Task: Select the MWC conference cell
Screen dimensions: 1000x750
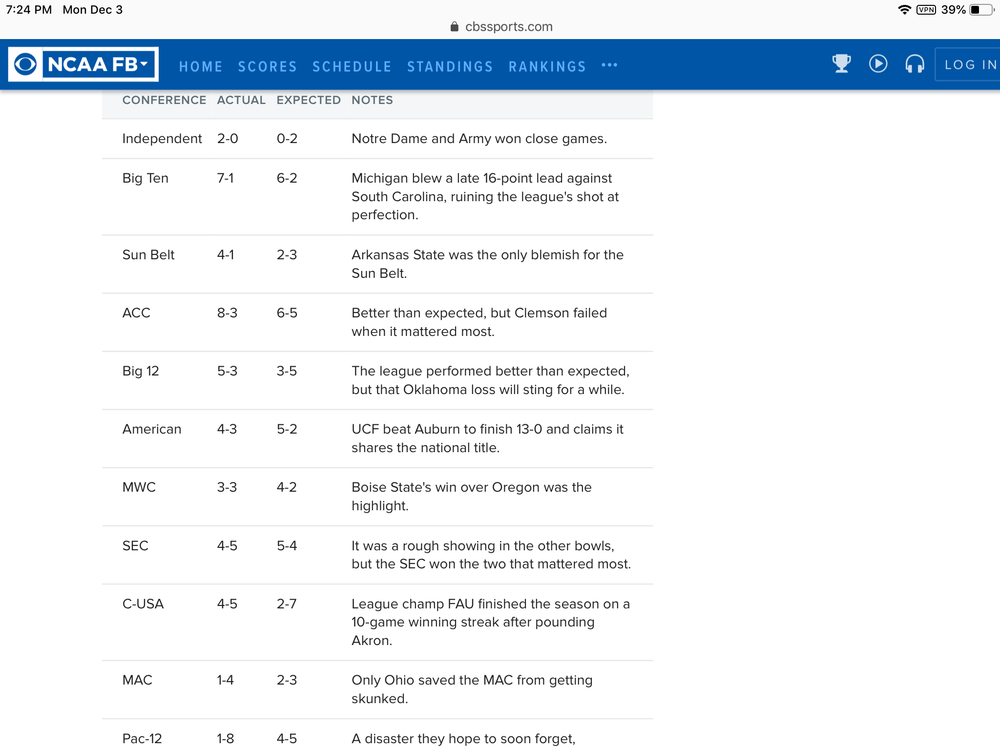Action: (138, 487)
